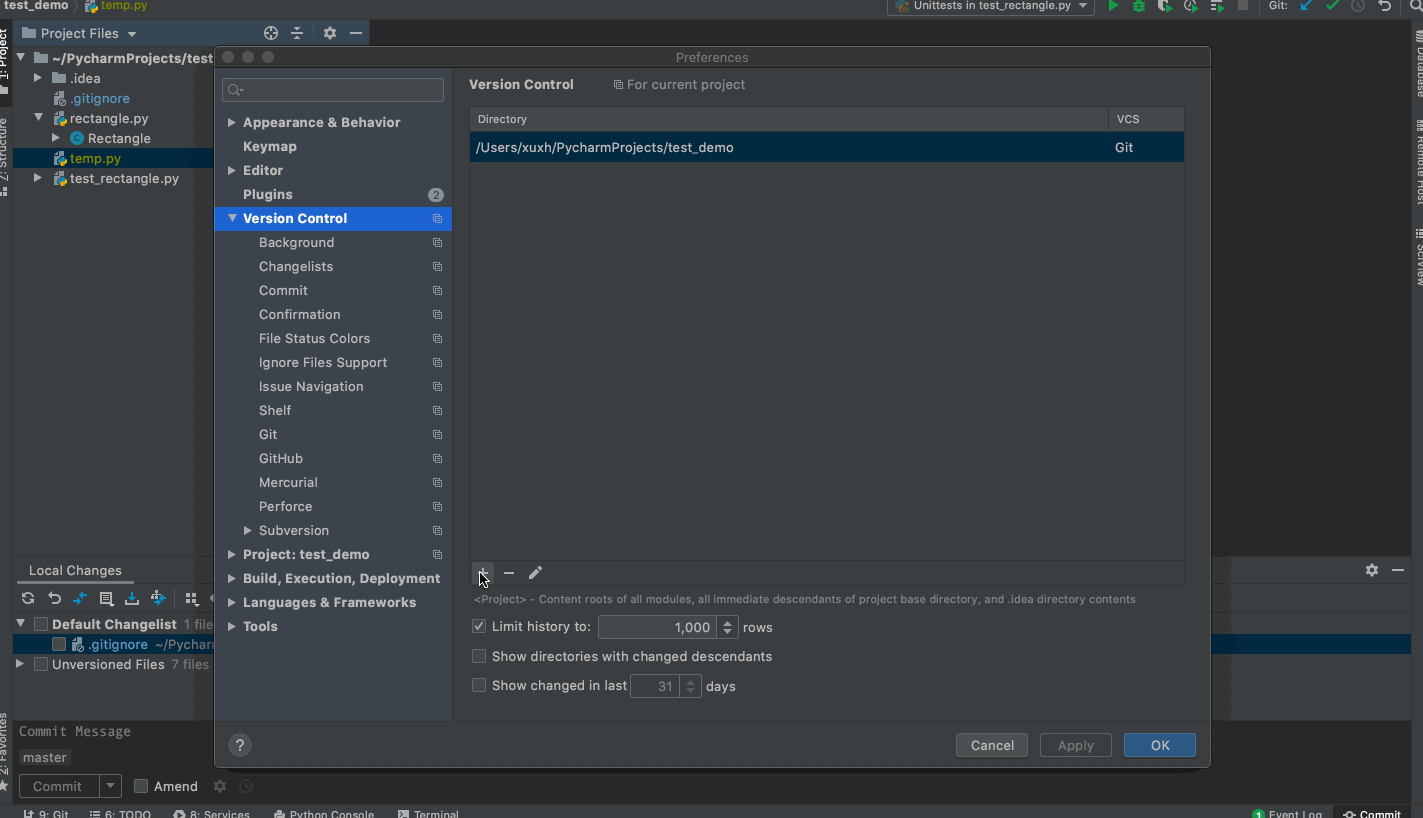The image size is (1423, 818).
Task: Check the Default Changelist checkbox
Action: (41, 624)
